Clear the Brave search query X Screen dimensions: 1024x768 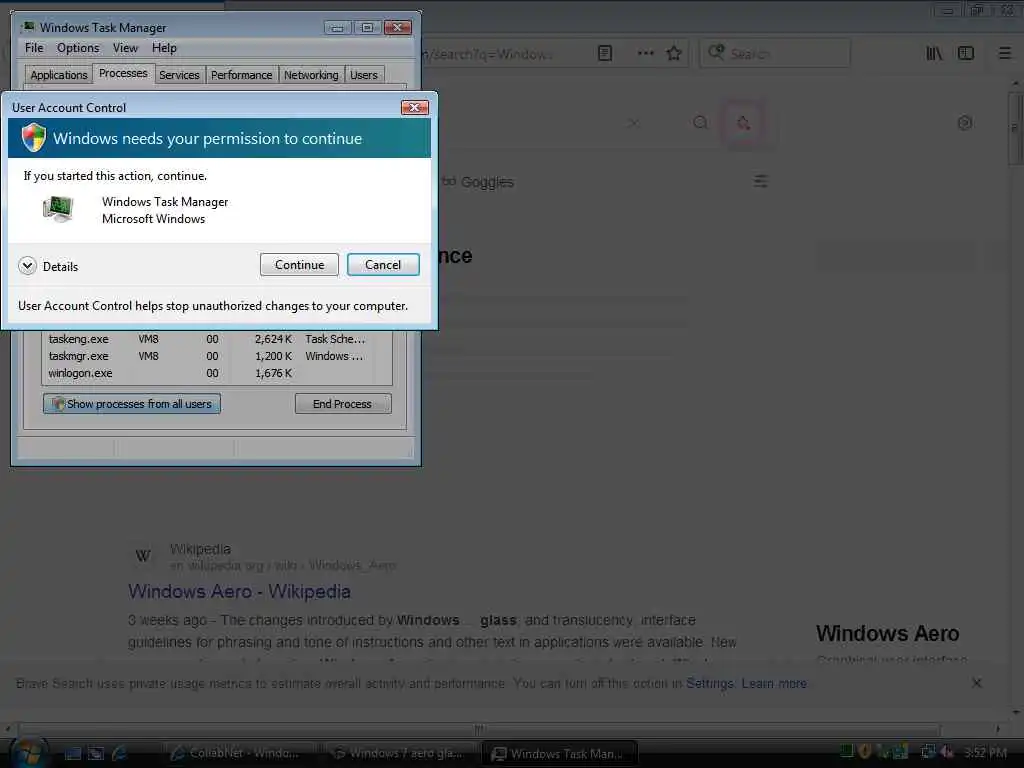633,123
